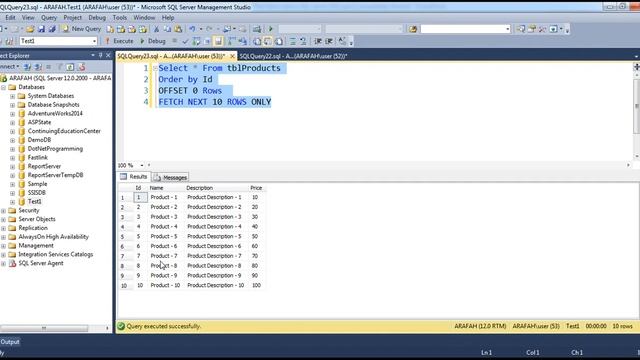Viewport: 640px width, 360px height.
Task: Expand the Management folder node
Action: [x=3, y=246]
